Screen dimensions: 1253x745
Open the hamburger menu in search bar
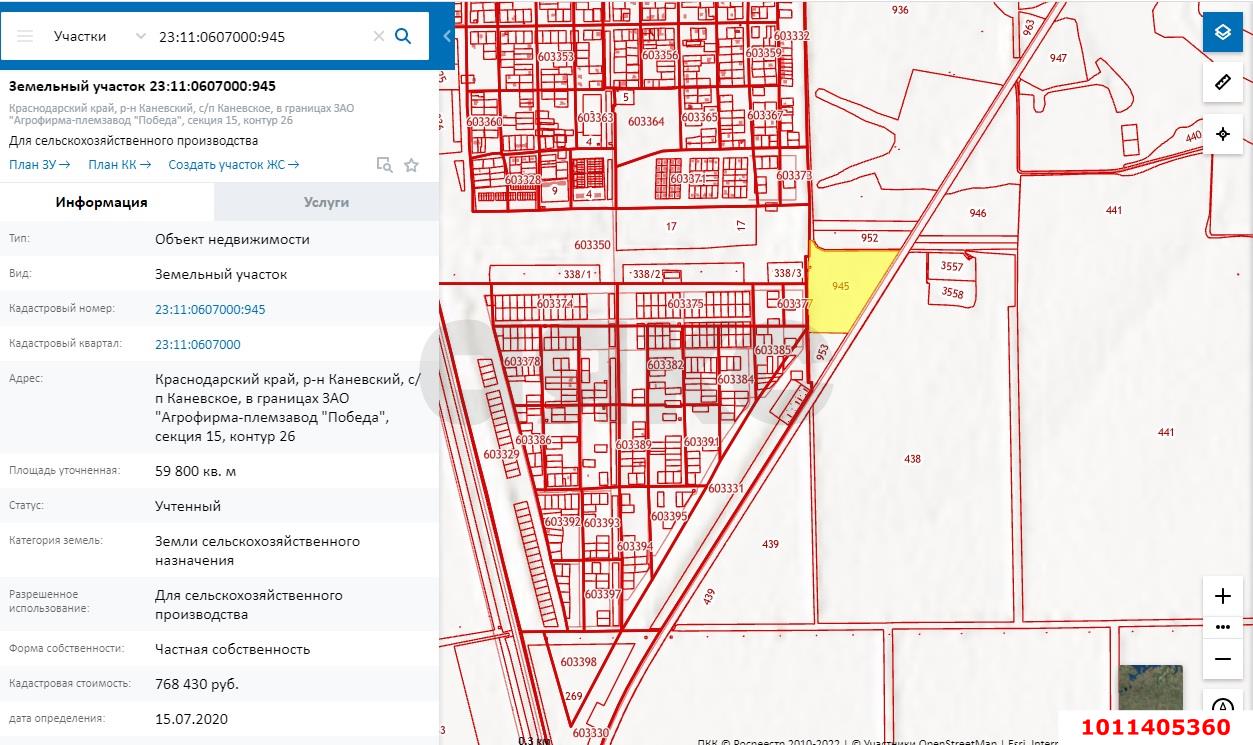click(26, 36)
